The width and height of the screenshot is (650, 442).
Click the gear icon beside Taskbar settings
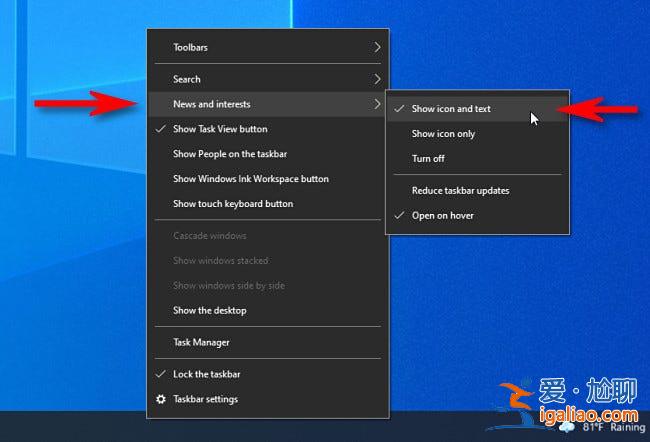[x=161, y=399]
